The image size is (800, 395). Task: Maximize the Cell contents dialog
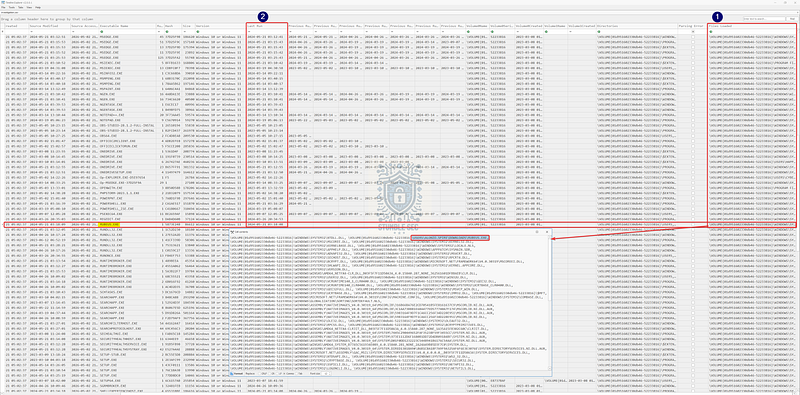(x=537, y=232)
